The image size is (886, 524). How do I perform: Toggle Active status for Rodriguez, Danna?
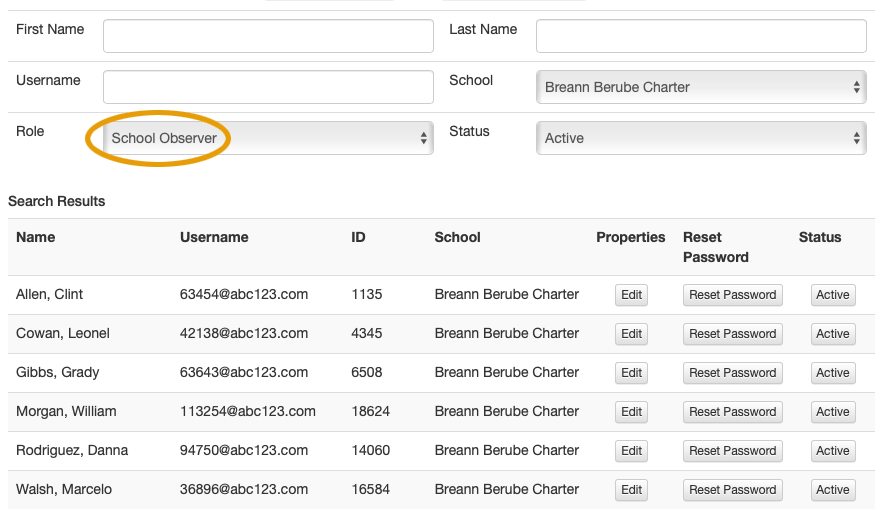[833, 451]
